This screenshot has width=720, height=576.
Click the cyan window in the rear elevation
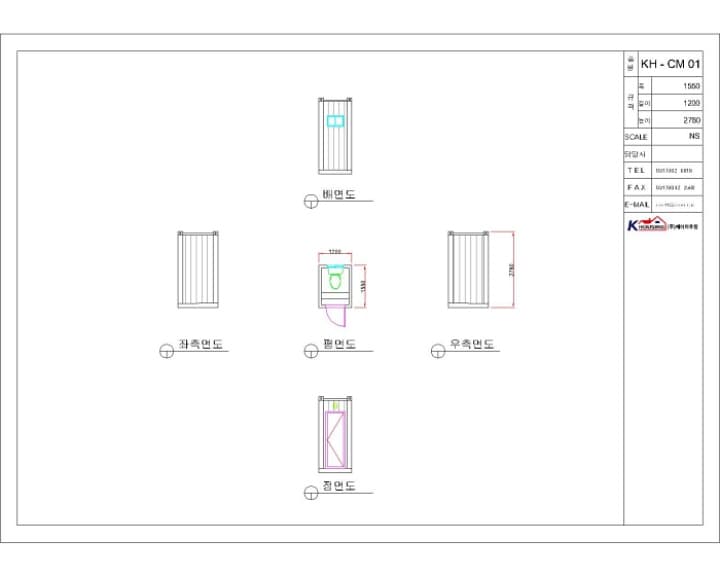[335, 121]
